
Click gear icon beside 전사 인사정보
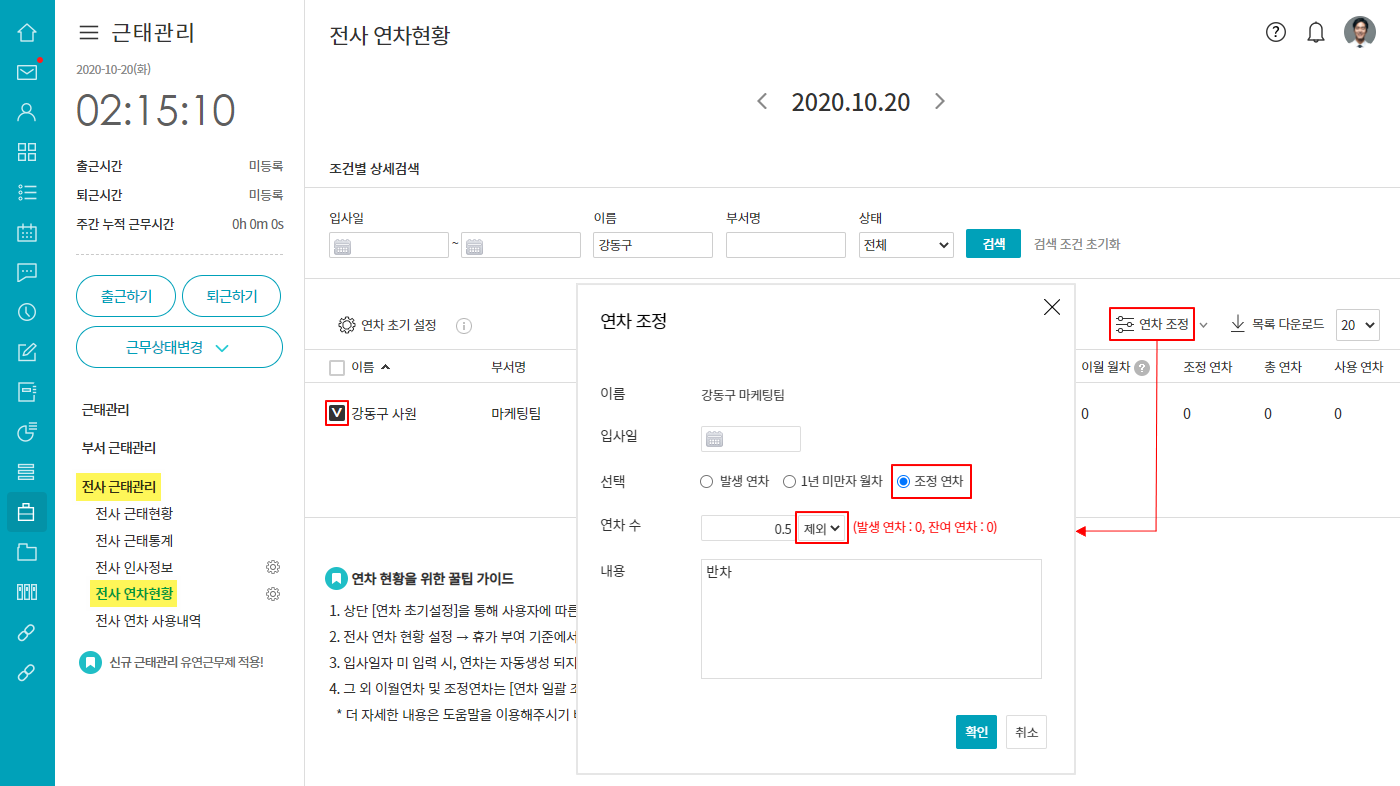(x=272, y=567)
